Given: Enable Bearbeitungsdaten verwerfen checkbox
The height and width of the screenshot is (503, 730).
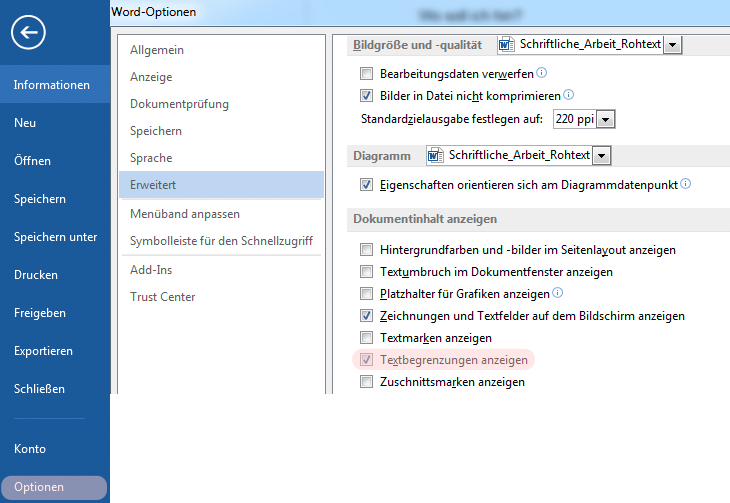Looking at the screenshot, I should [x=367, y=74].
